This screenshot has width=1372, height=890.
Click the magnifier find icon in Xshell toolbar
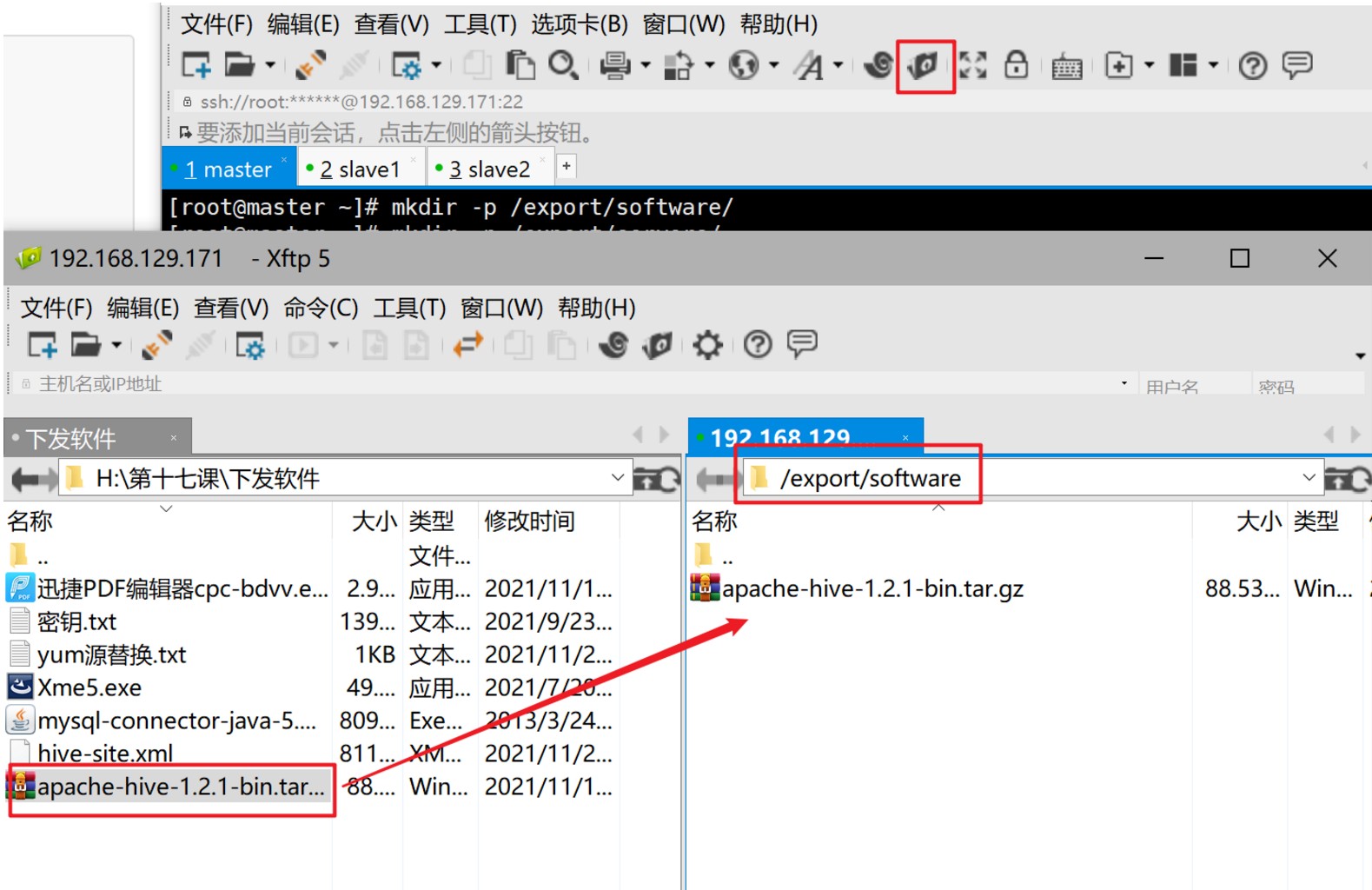point(563,65)
